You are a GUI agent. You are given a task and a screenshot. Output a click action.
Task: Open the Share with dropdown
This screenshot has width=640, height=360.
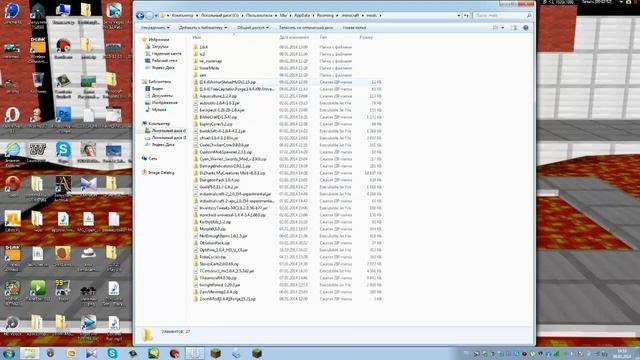pos(253,28)
